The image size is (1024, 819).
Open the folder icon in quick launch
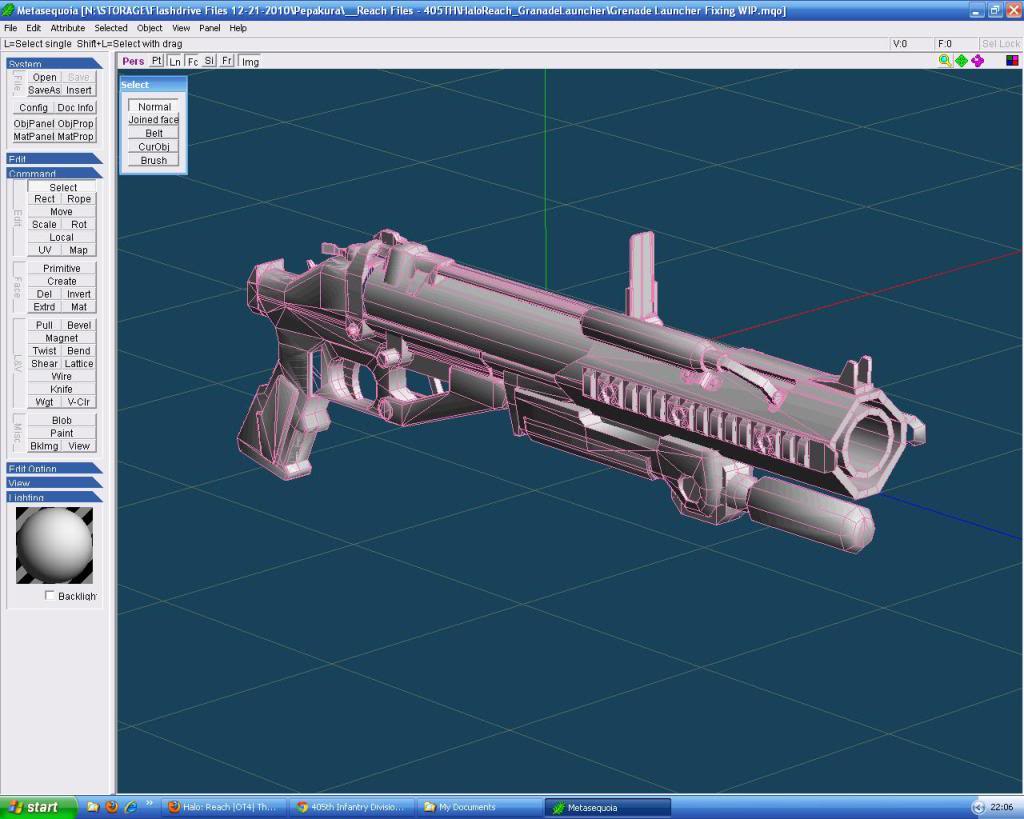pyautogui.click(x=93, y=807)
